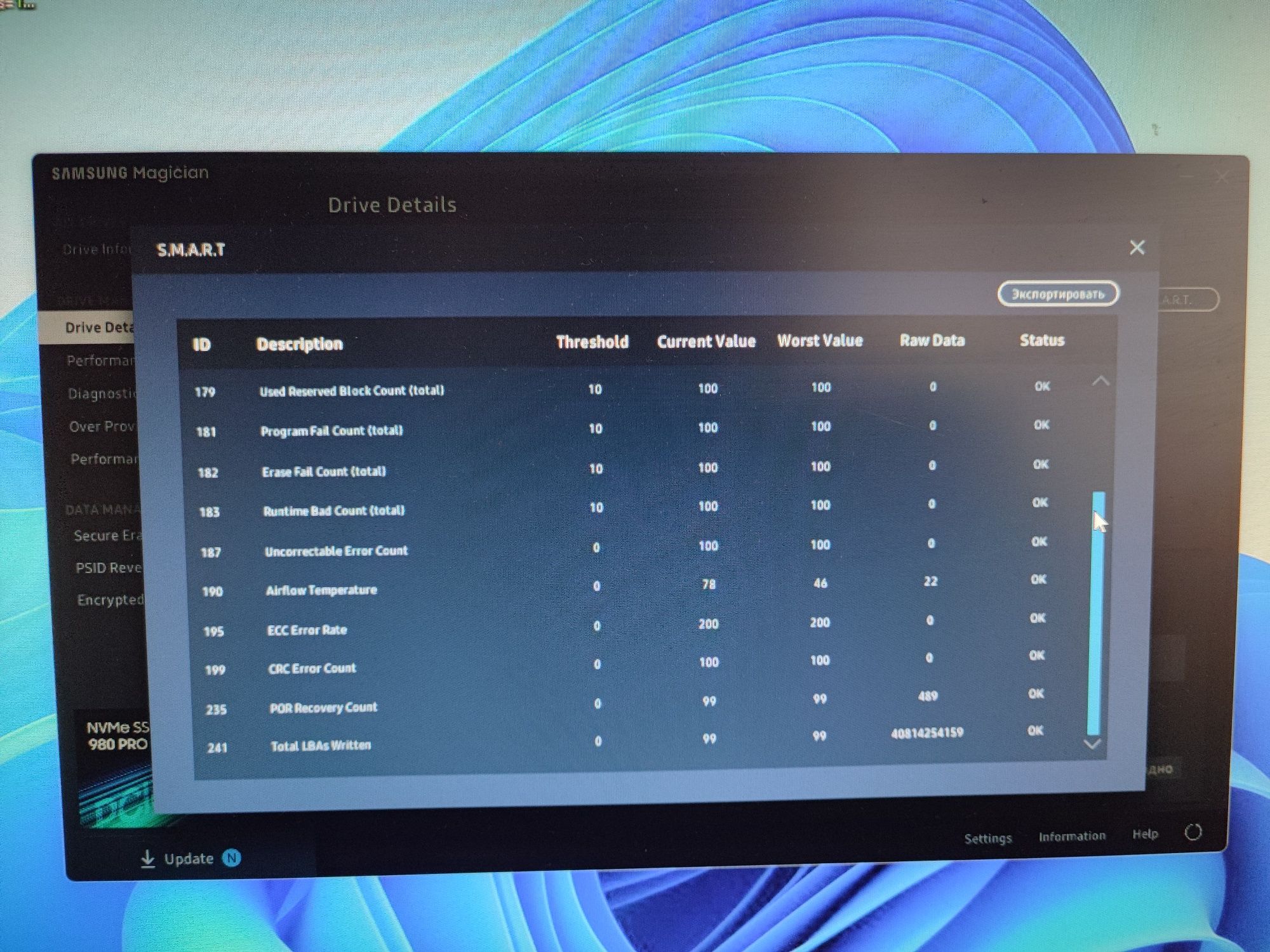Click the Current Value column header
Image resolution: width=1270 pixels, height=952 pixels.
(706, 341)
